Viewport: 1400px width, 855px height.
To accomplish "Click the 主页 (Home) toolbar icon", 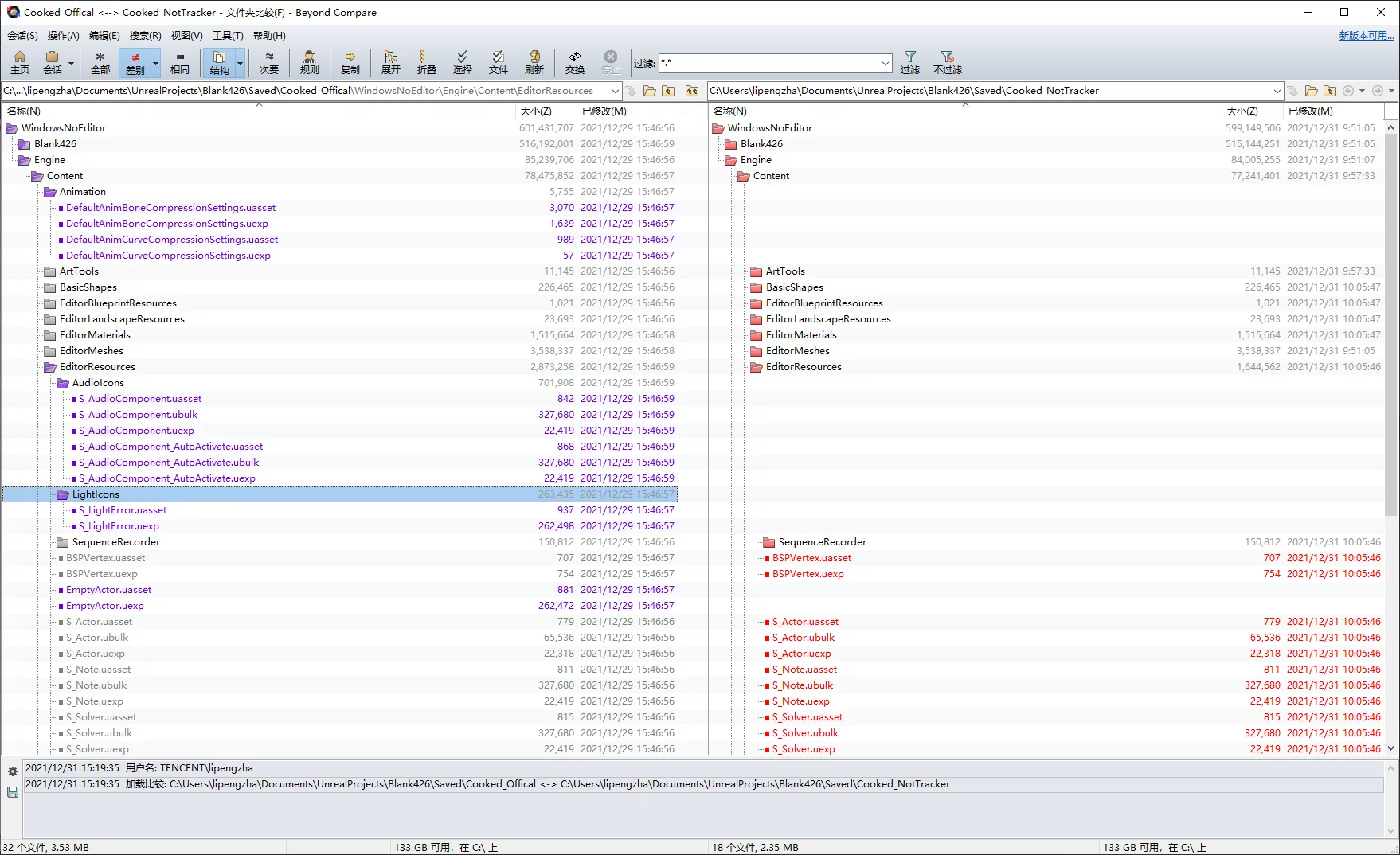I will 20,62.
